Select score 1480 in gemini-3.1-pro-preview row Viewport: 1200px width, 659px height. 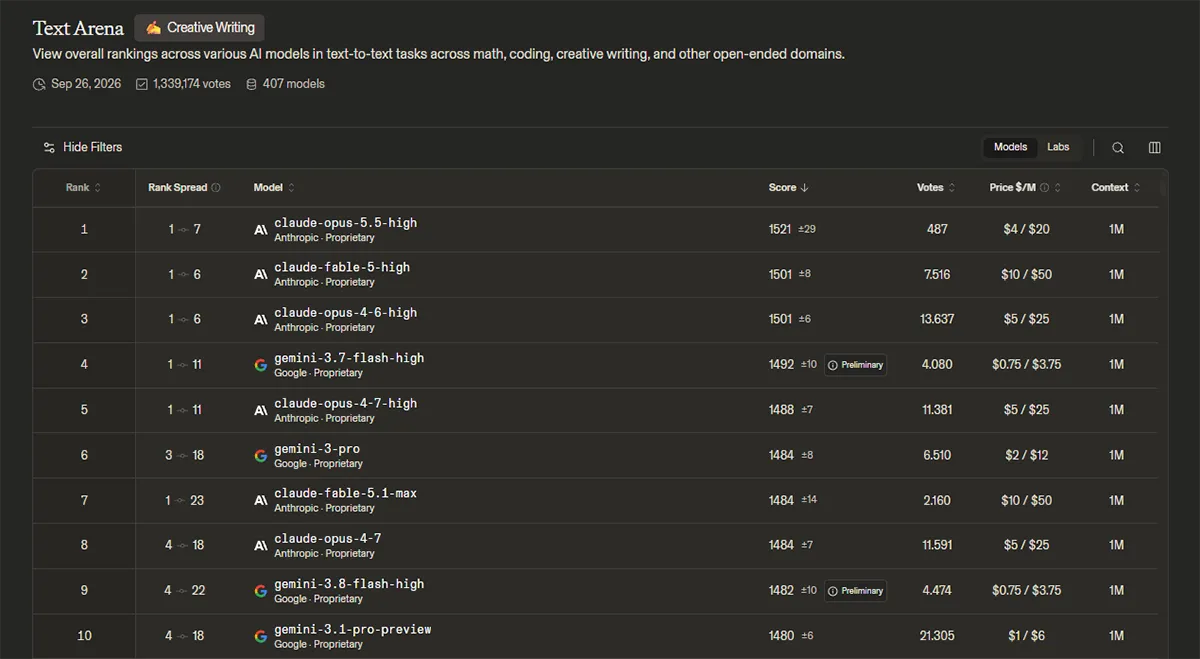(780, 636)
